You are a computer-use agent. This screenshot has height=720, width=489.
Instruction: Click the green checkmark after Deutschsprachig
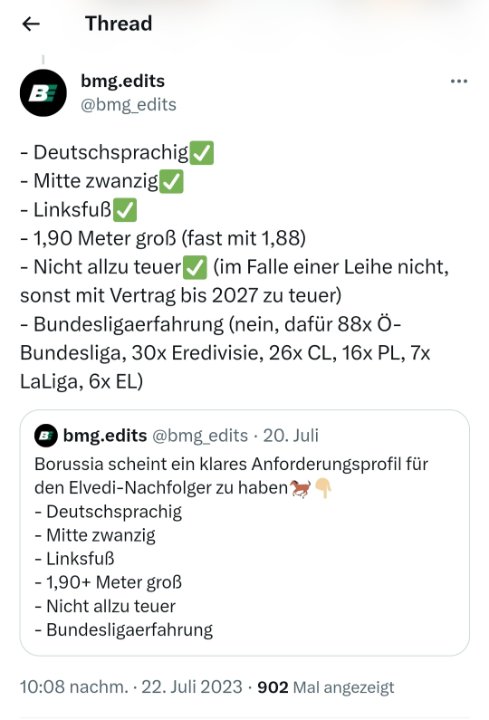tap(202, 153)
